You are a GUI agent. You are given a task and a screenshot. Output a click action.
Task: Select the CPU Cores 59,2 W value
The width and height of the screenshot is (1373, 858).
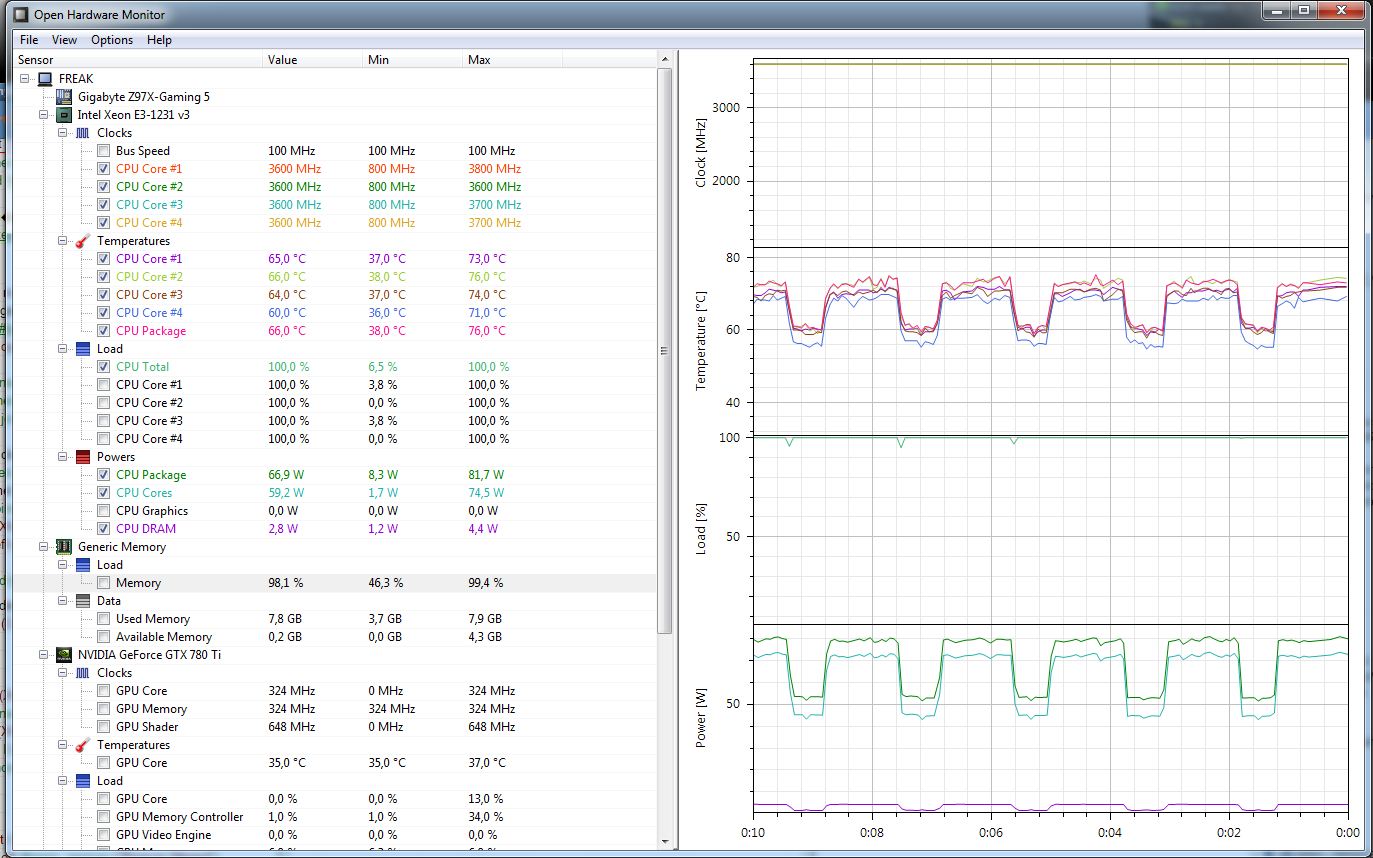pyautogui.click(x=286, y=493)
